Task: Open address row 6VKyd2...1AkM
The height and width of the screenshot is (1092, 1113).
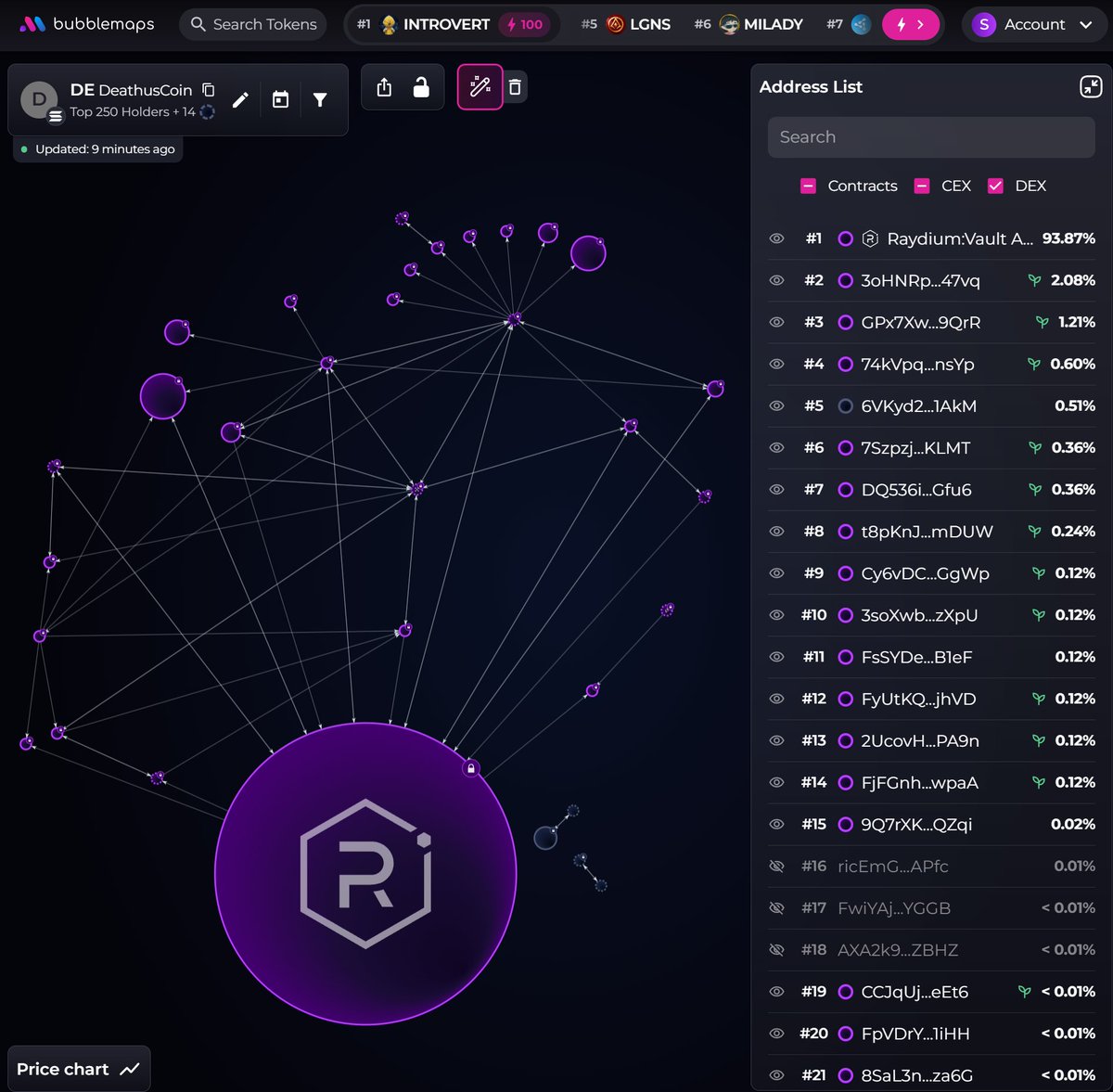Action: 931,405
